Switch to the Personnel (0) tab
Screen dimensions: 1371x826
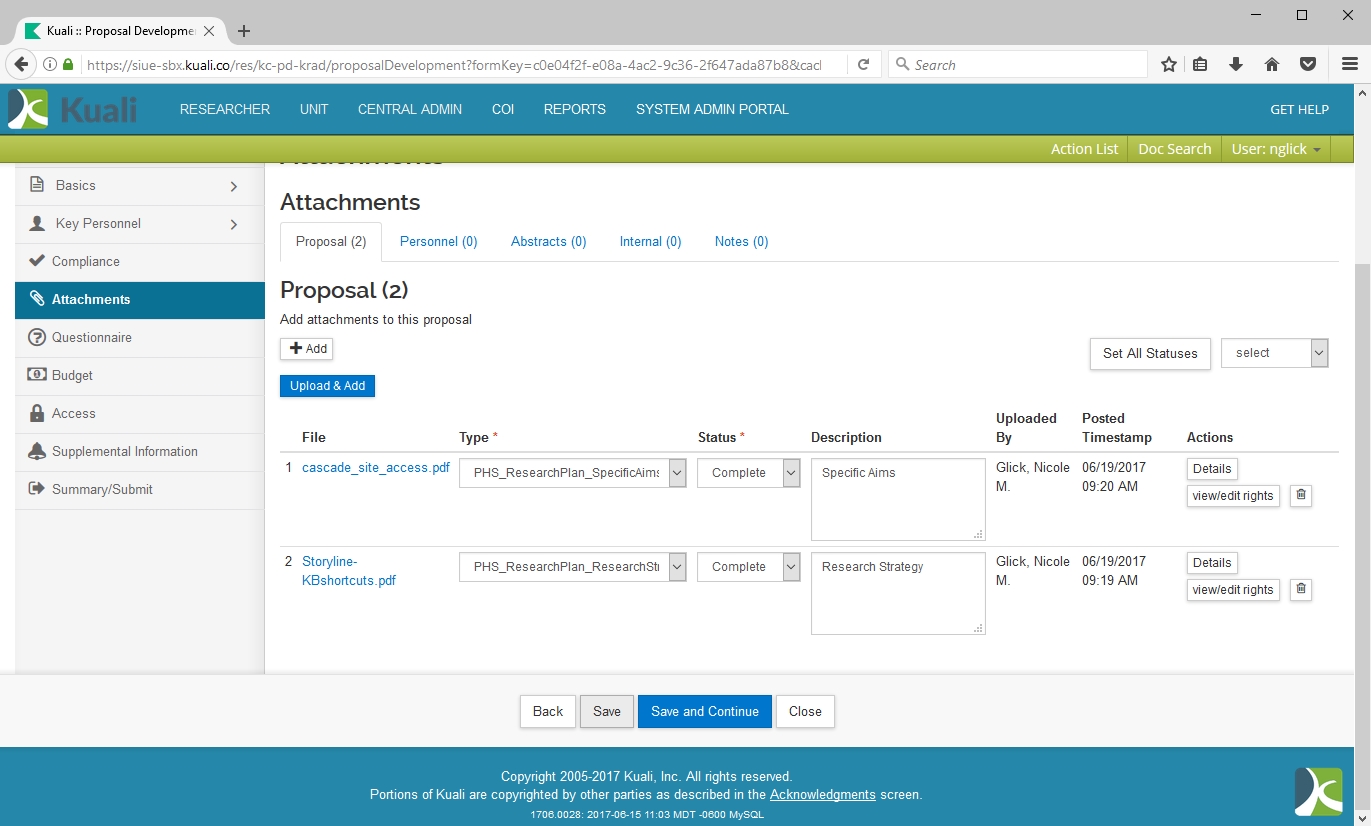point(438,242)
